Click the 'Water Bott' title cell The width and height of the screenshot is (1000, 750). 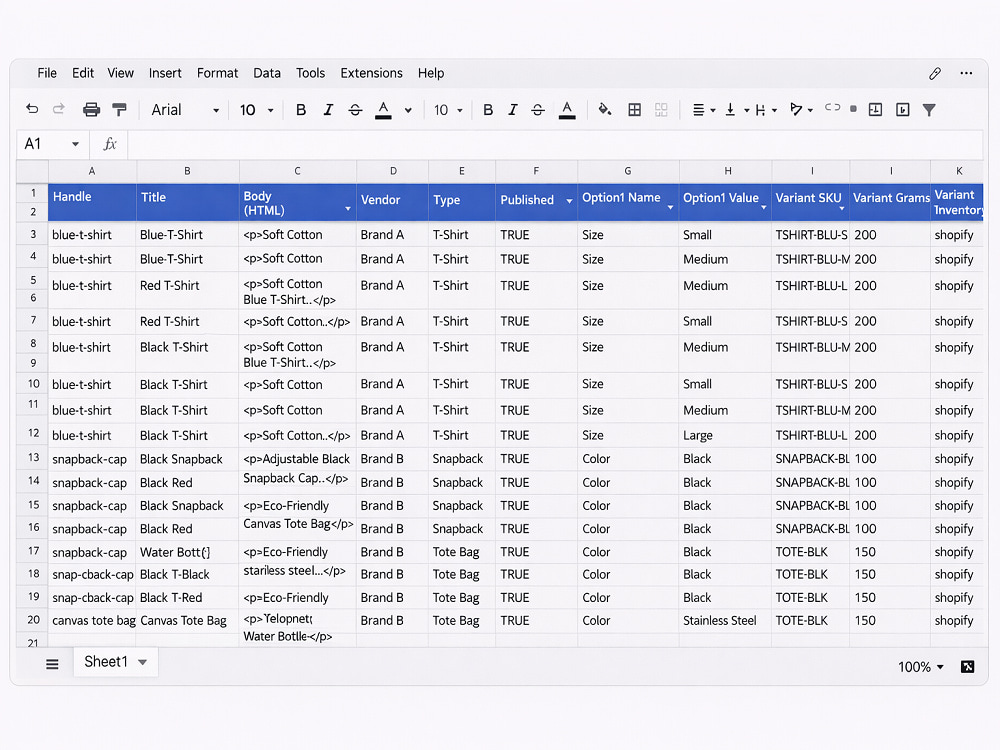tap(188, 552)
